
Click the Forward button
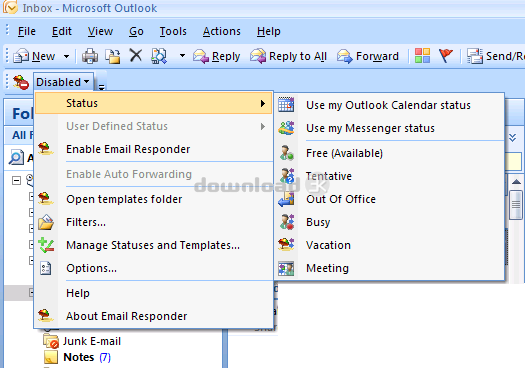pos(368,56)
